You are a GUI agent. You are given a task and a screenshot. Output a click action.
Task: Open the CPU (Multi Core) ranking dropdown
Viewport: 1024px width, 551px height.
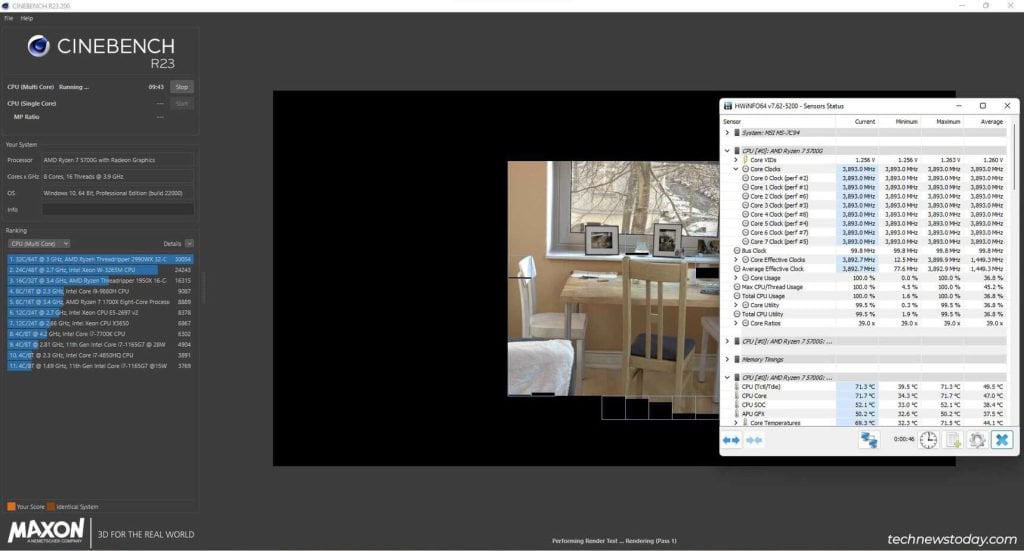click(39, 244)
